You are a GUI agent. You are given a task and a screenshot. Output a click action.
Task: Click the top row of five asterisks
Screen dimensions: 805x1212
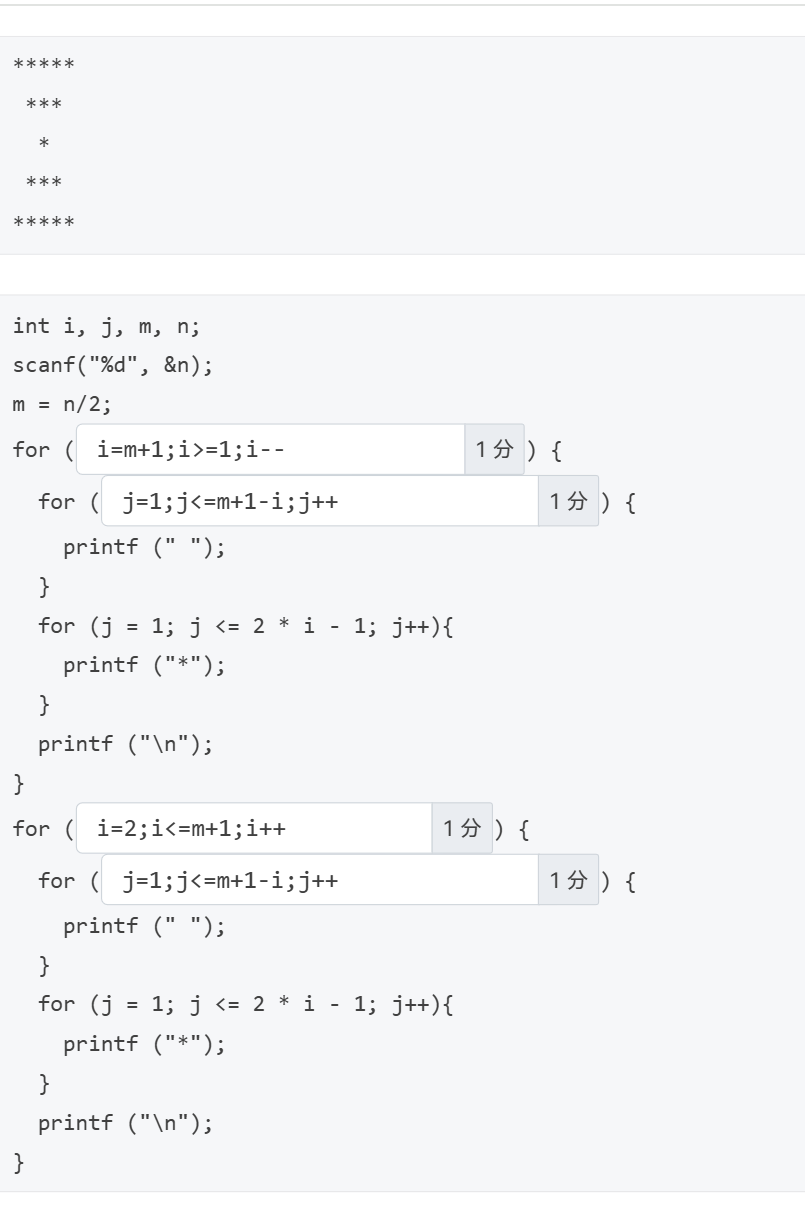pos(43,65)
